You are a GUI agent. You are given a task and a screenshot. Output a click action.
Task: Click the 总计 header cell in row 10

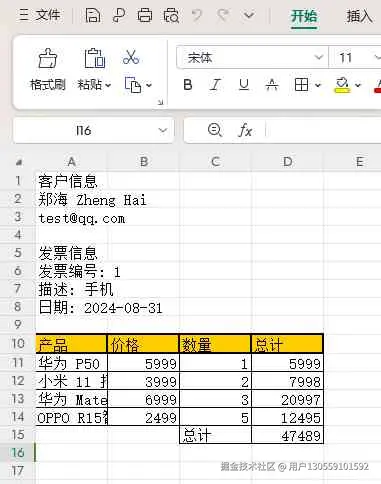click(287, 344)
